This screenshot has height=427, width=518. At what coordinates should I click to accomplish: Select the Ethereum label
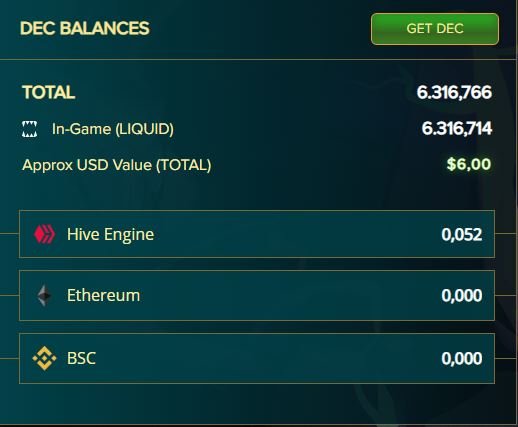click(103, 295)
